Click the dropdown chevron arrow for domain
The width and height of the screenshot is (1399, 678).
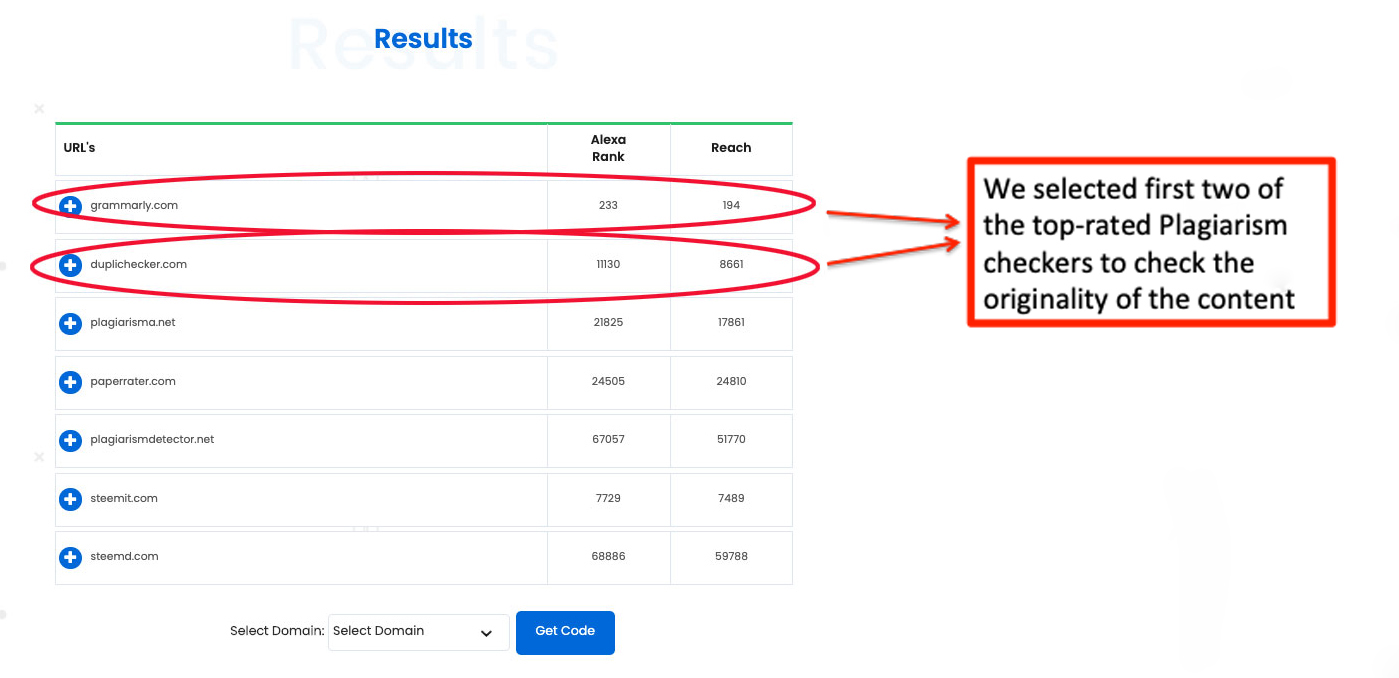(486, 633)
